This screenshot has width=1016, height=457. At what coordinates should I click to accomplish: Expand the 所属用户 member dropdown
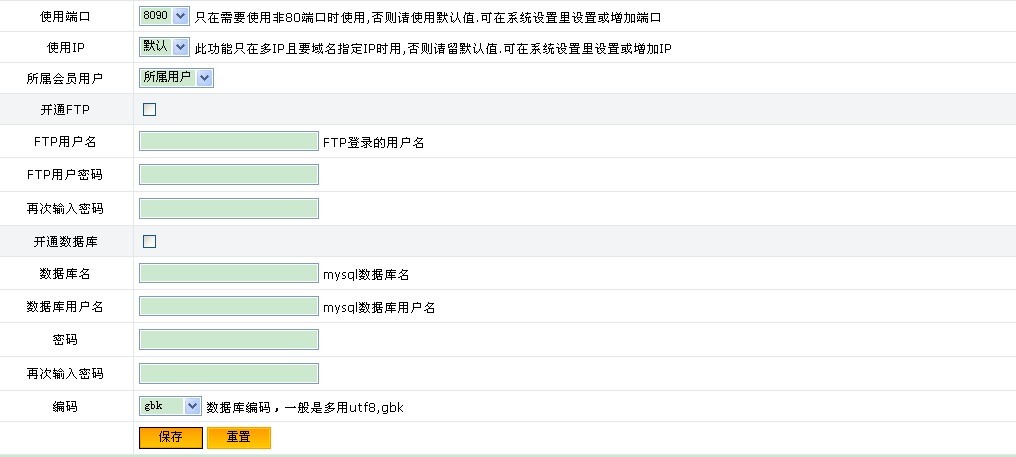(177, 77)
